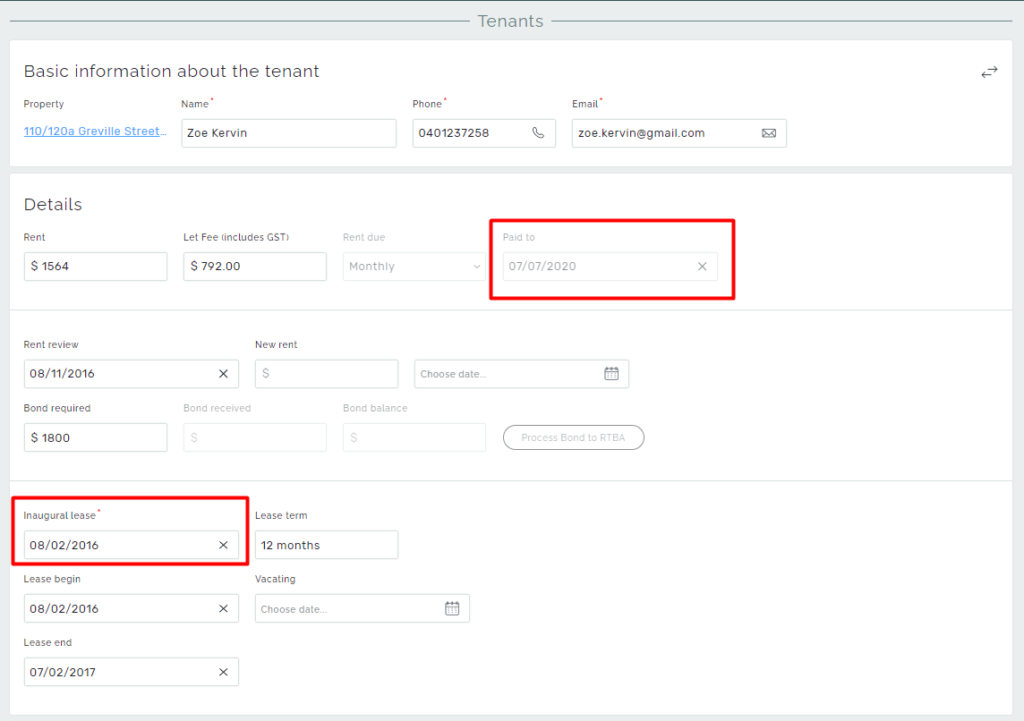This screenshot has width=1024, height=721.
Task: Open the Vacating date calendar icon
Action: [452, 609]
